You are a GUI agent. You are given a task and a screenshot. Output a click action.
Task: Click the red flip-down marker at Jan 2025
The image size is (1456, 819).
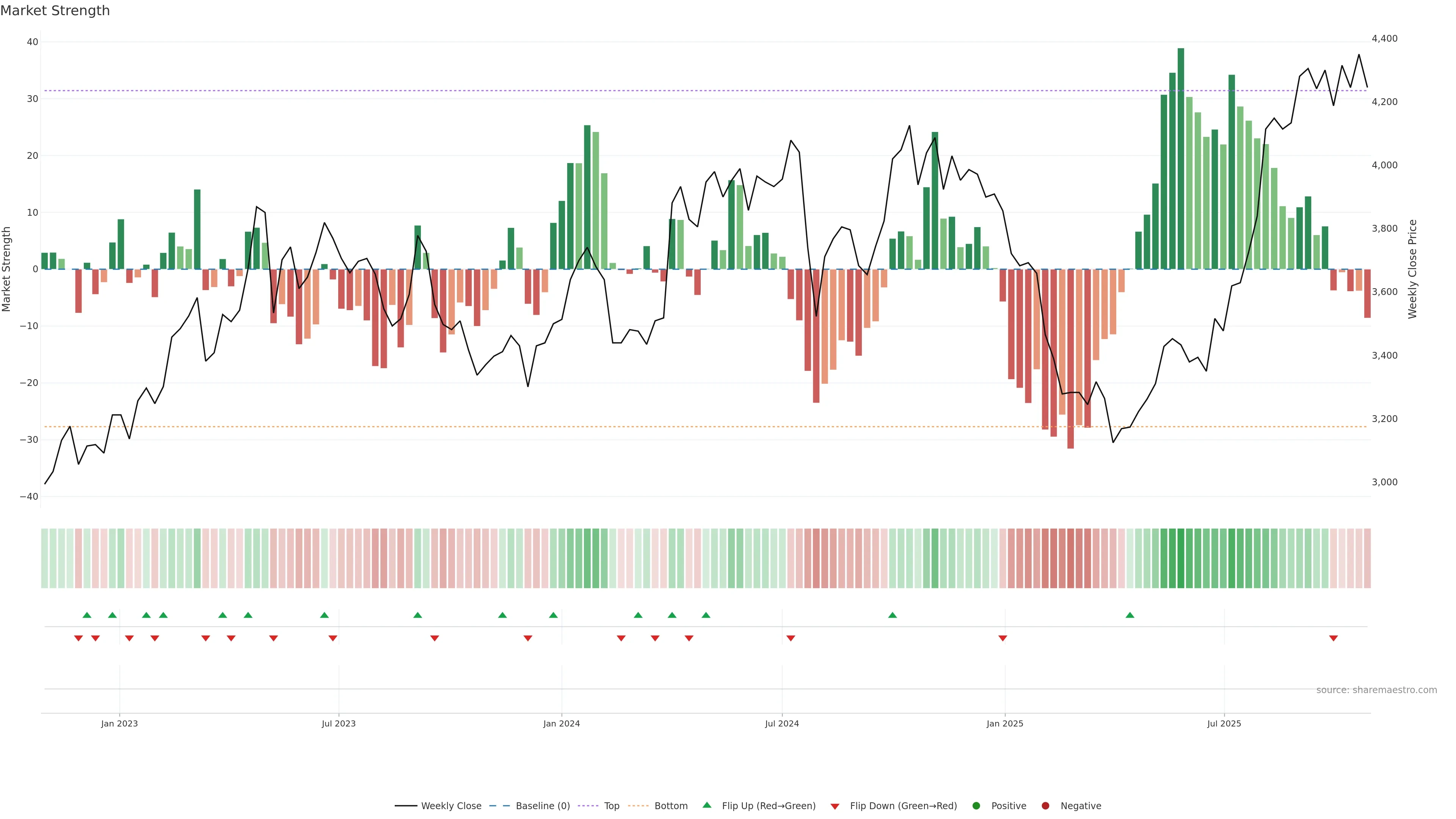[x=1003, y=638]
